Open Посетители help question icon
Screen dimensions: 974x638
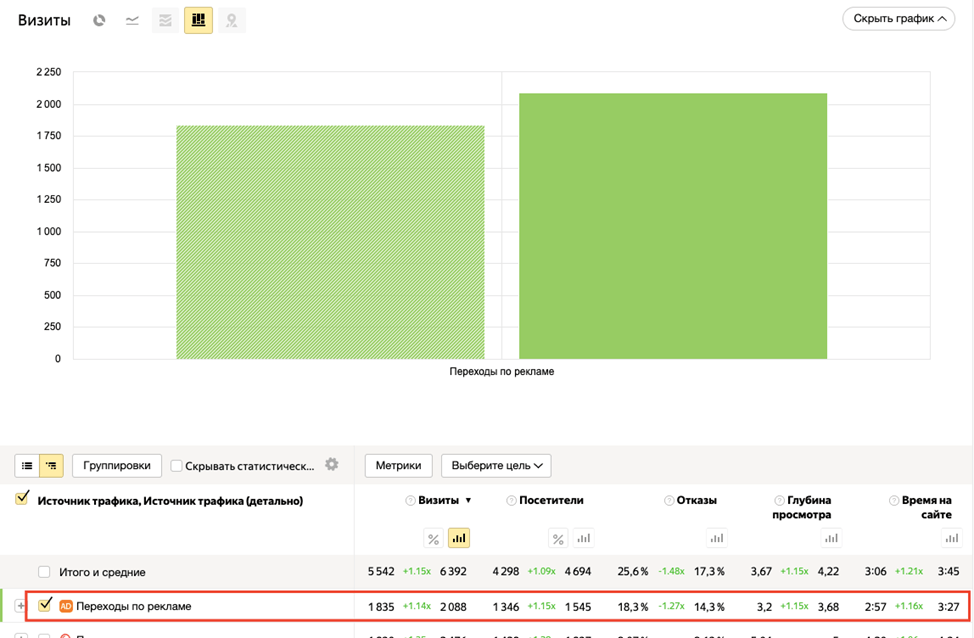pos(511,501)
